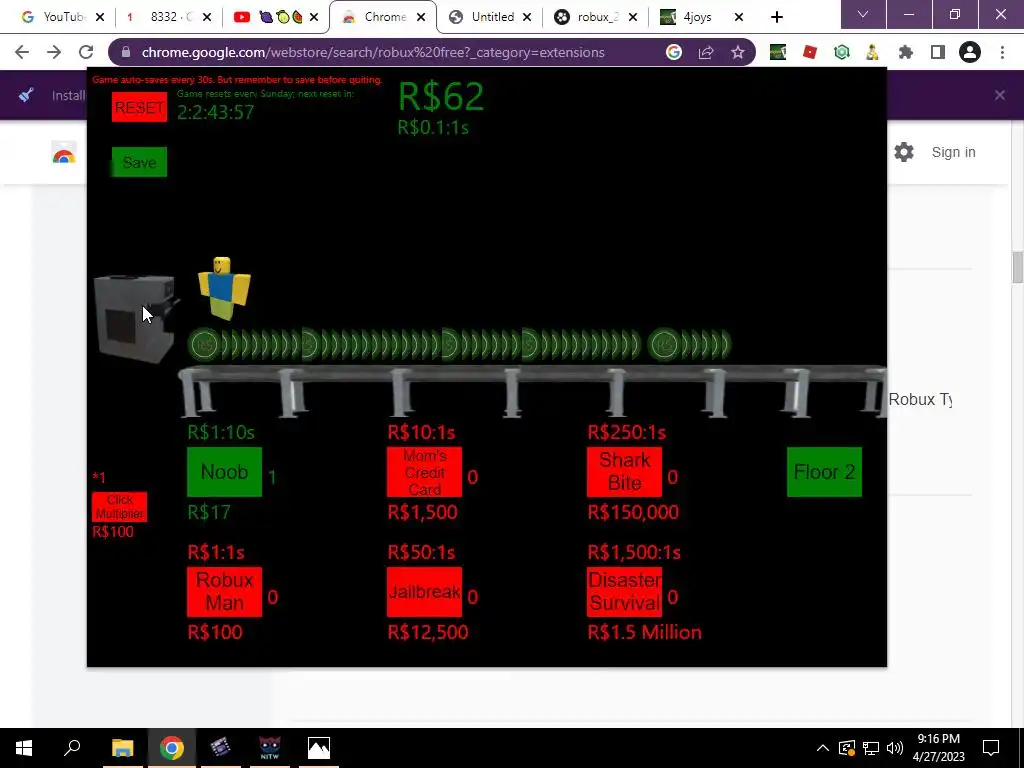1024x768 pixels.
Task: Reload the current page
Action: tap(86, 52)
